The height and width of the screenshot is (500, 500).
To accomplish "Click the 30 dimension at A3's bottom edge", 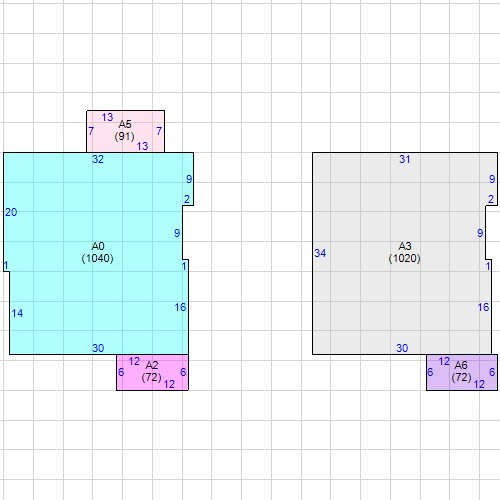I will coord(402,348).
